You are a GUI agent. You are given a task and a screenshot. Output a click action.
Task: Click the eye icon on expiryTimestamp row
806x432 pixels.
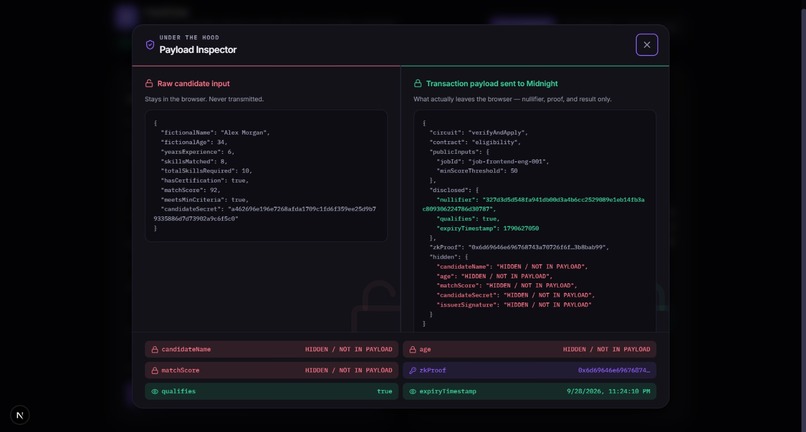412,391
